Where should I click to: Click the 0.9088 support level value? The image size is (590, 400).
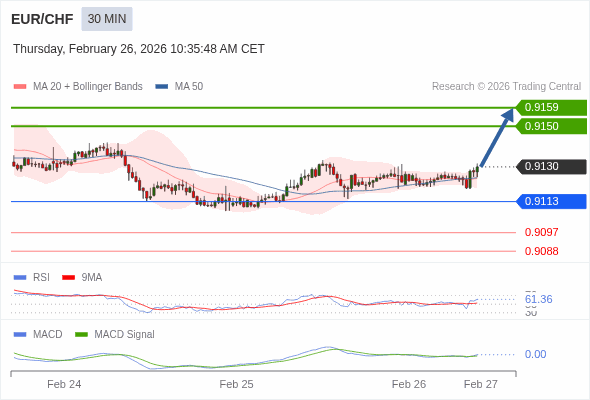(x=541, y=251)
